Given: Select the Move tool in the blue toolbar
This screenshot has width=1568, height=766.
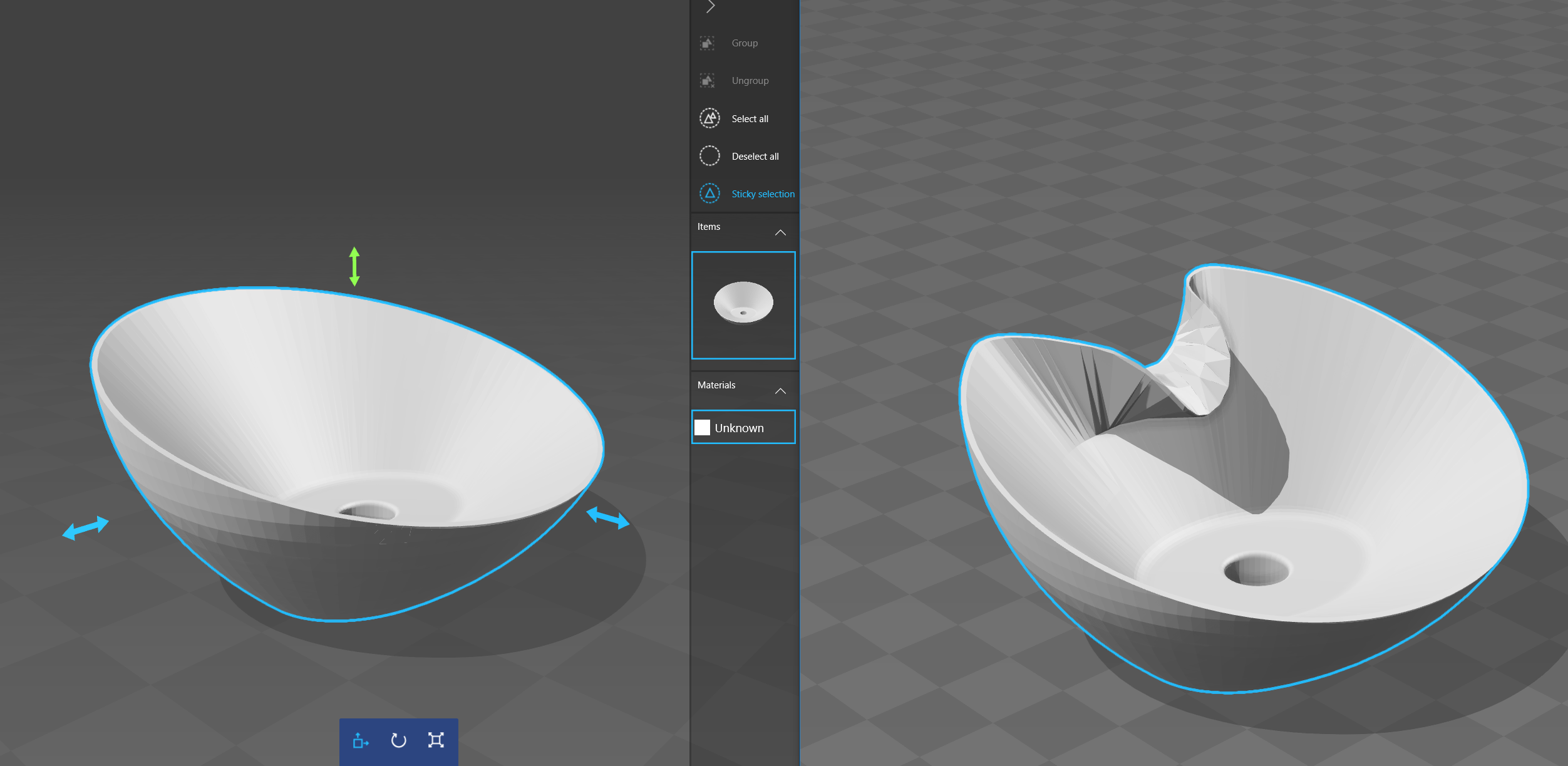Looking at the screenshot, I should pos(360,741).
